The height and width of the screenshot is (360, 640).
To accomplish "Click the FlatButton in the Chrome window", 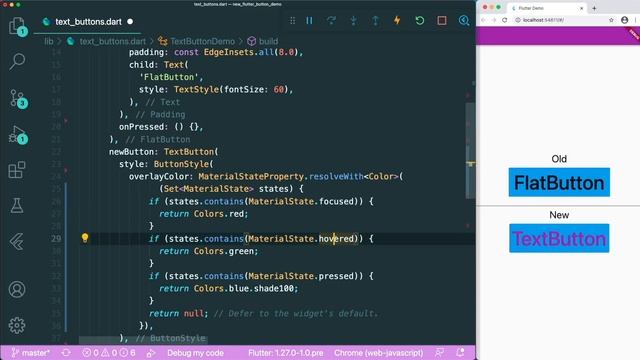I will tap(559, 182).
